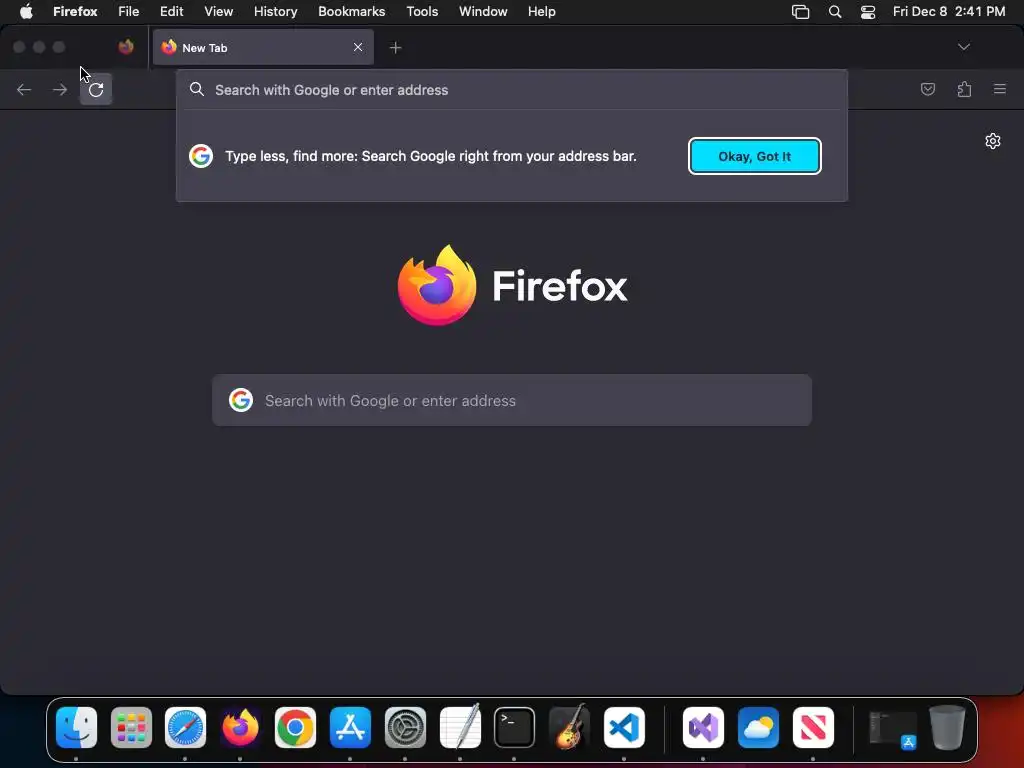Open App Store from the Dock
This screenshot has height=768, width=1024.
(x=350, y=727)
